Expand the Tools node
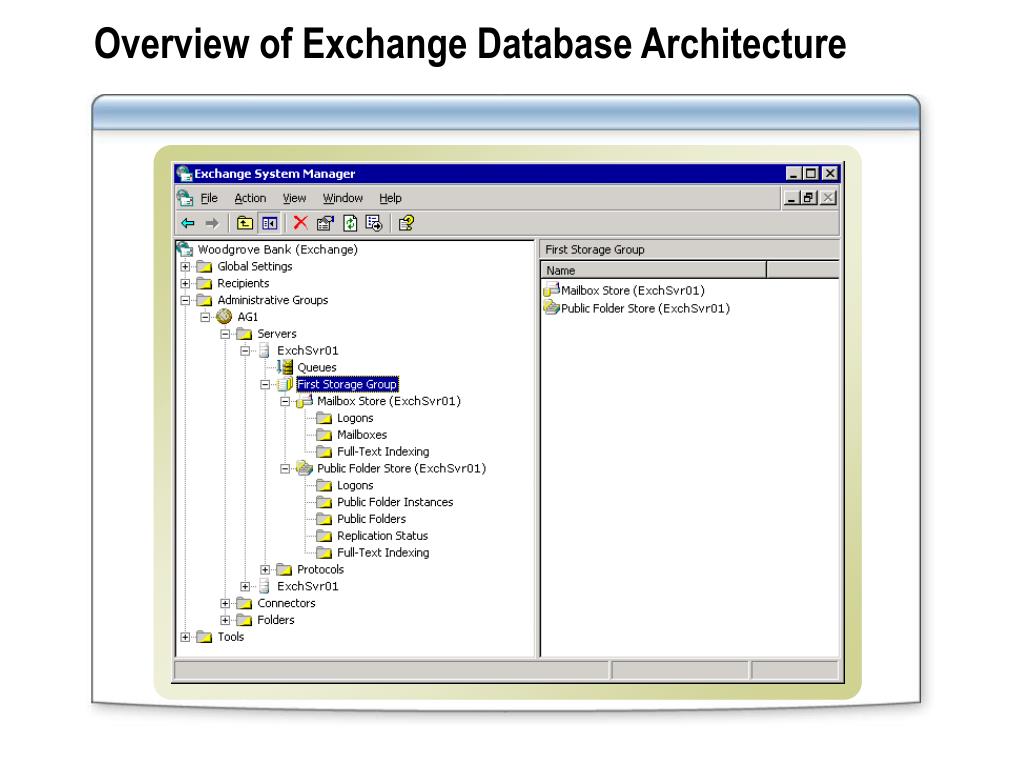Screen dimensions: 1024x768 (185, 637)
